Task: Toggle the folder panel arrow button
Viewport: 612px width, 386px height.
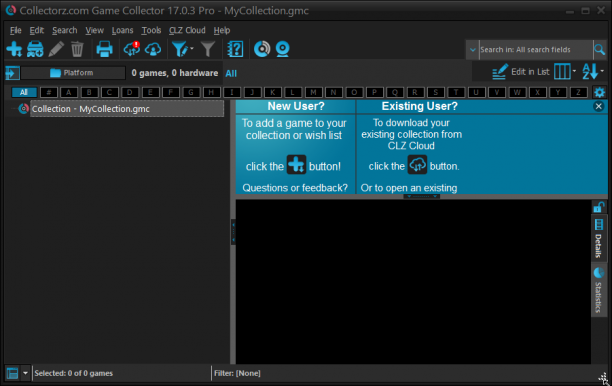Action: pos(12,73)
